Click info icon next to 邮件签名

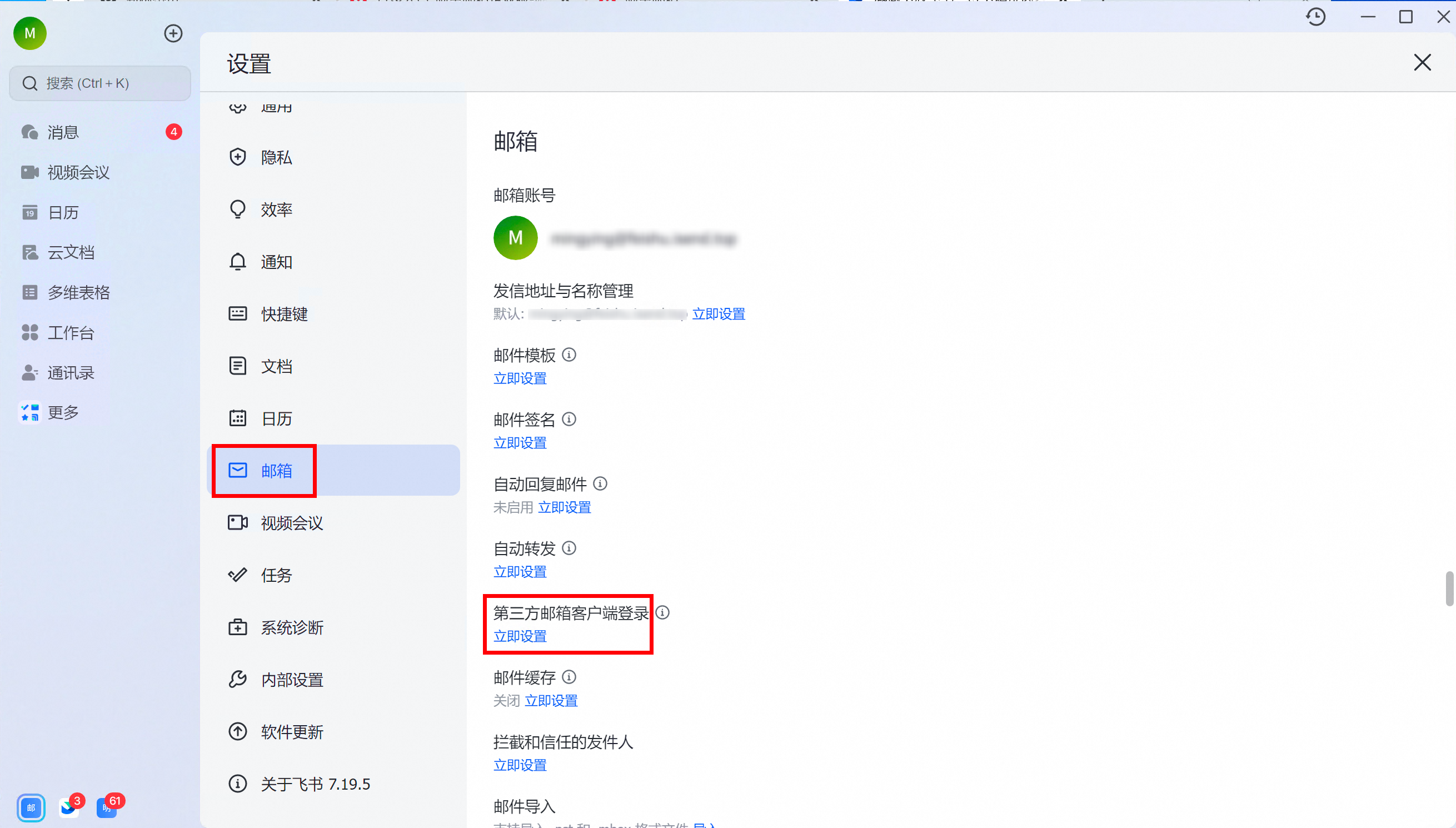coord(569,419)
